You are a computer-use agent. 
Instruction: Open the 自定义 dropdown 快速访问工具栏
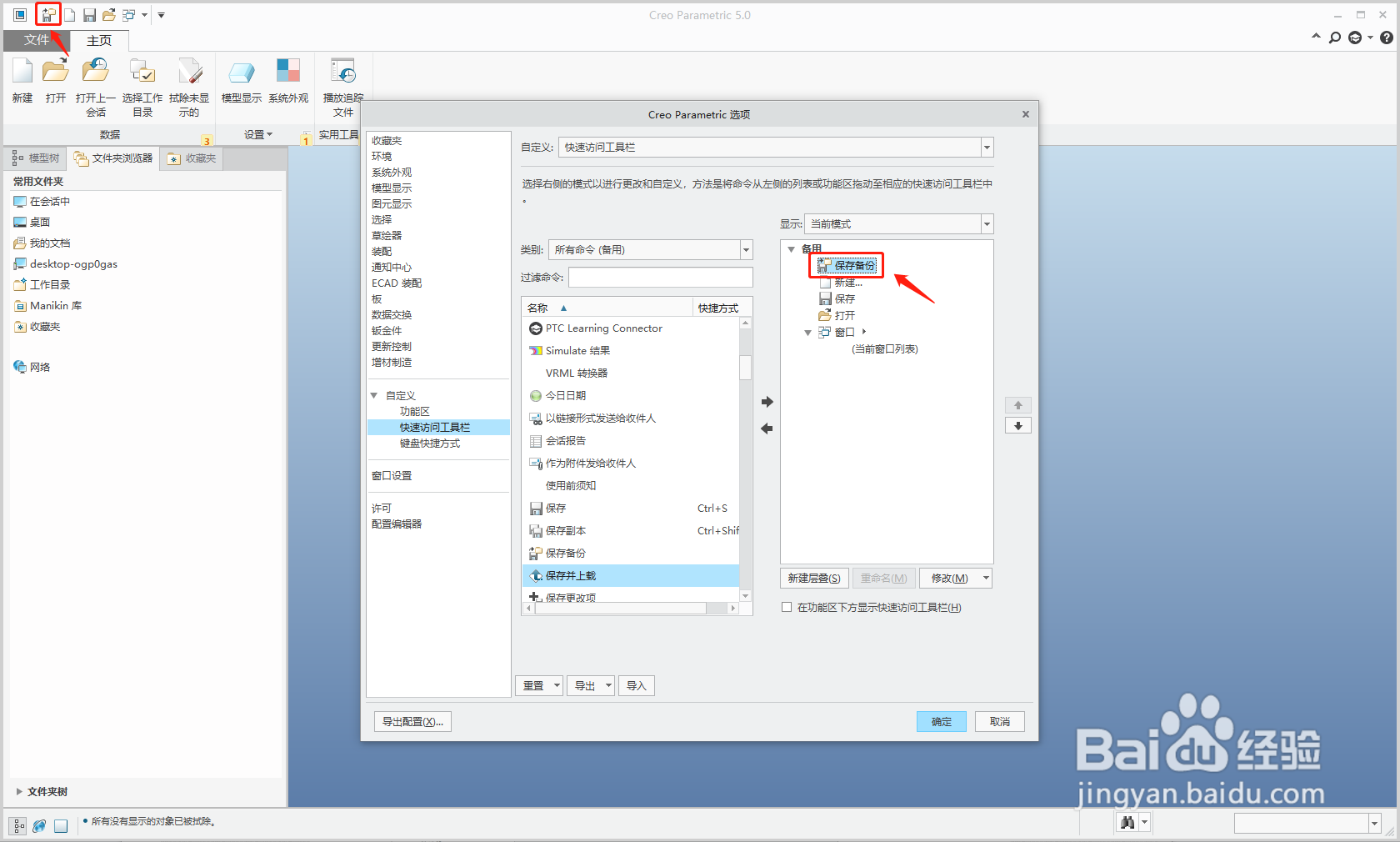(x=987, y=148)
